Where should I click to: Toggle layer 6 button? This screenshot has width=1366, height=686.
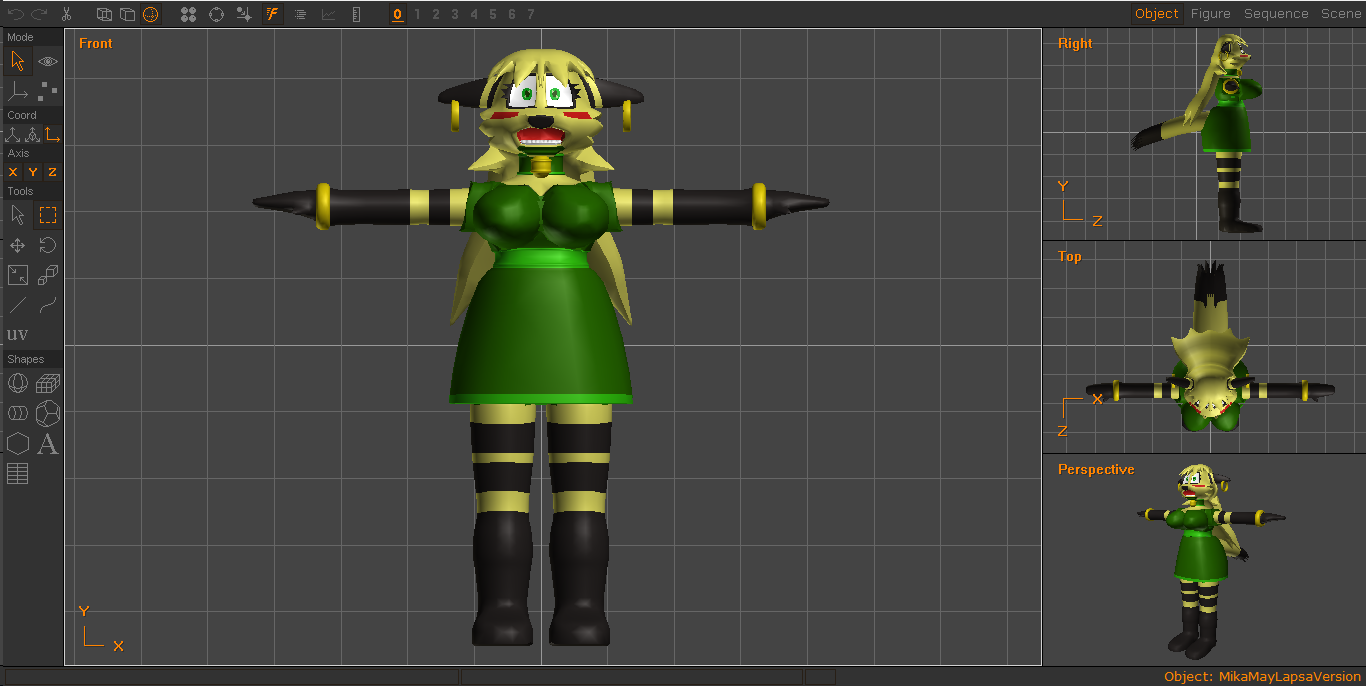[512, 14]
